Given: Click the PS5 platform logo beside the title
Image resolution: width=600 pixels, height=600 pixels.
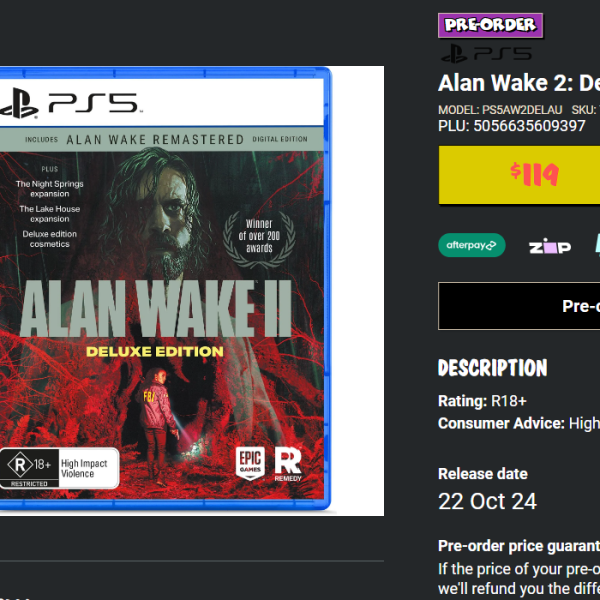Looking at the screenshot, I should coord(486,54).
